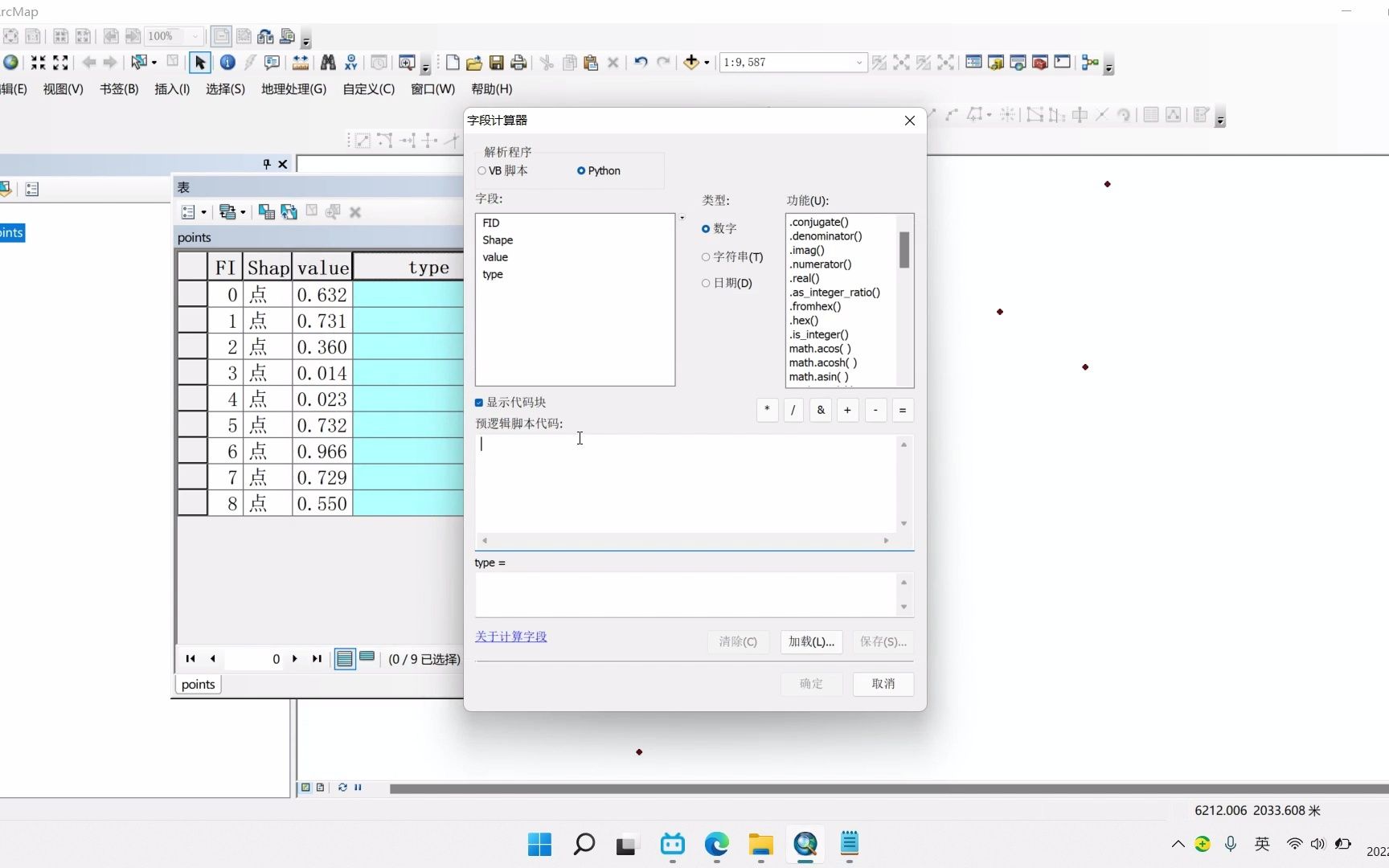Select the Measure tool
Screen dimensions: 1389x868
[x=301, y=63]
